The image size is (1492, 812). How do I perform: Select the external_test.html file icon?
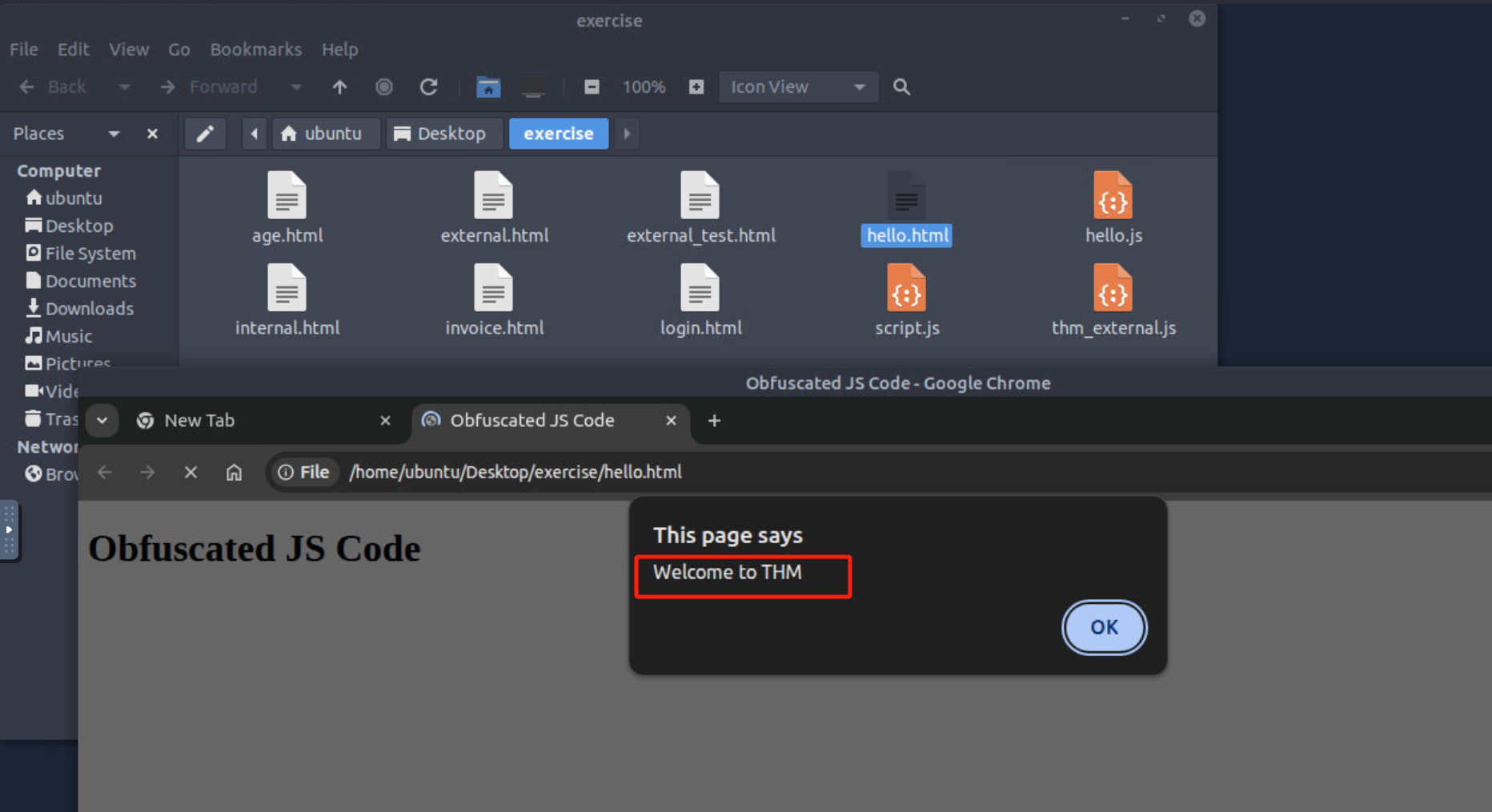tap(700, 195)
